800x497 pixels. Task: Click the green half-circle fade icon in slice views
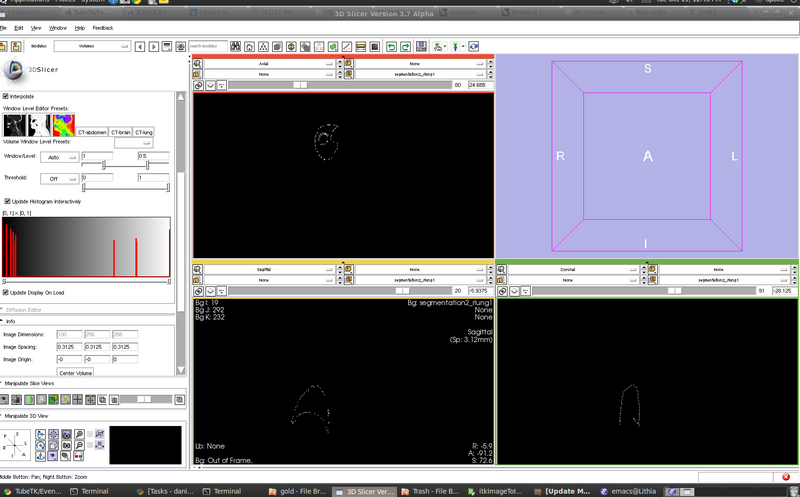pyautogui.click(x=29, y=400)
